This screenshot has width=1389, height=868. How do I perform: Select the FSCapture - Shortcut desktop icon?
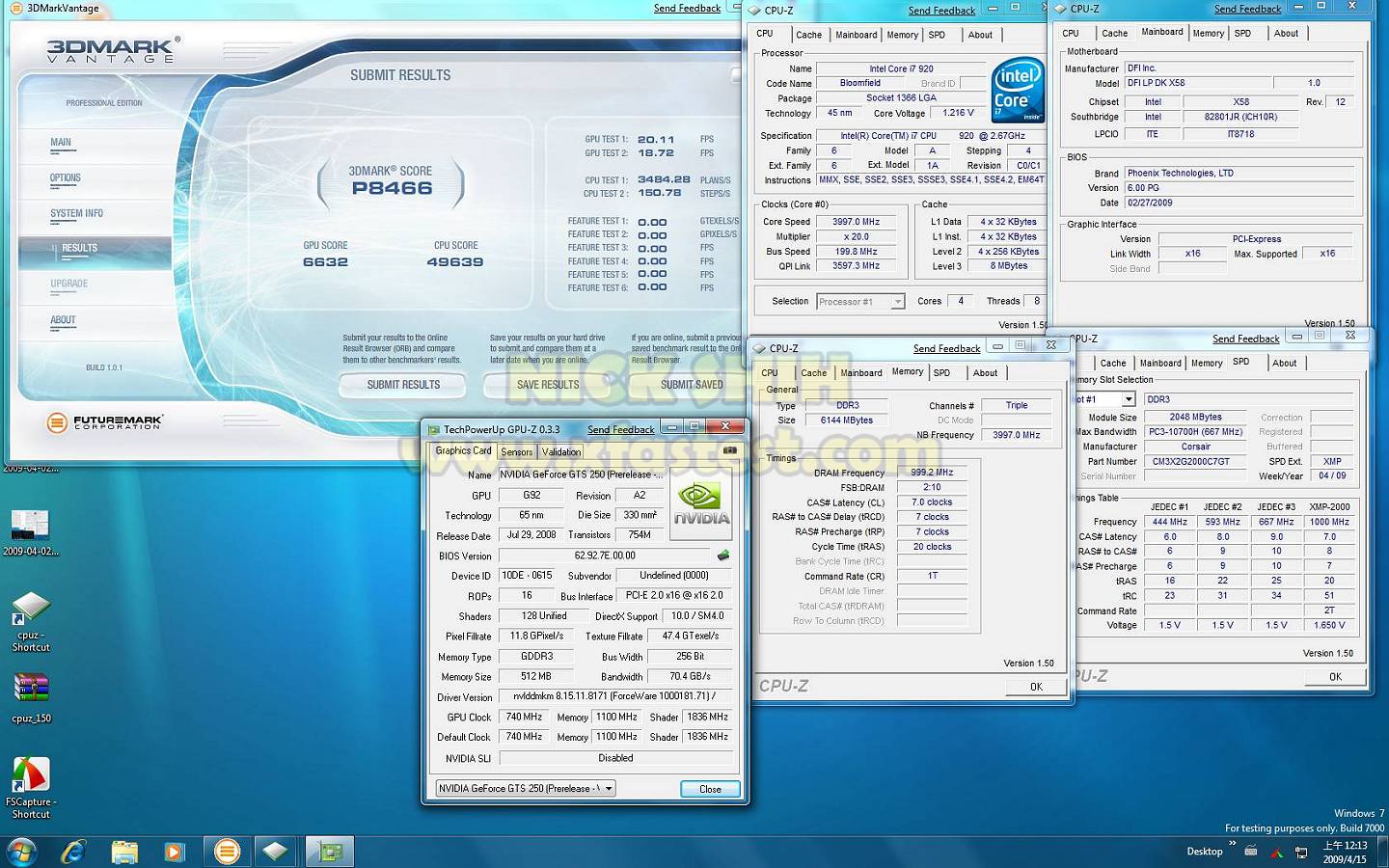(x=31, y=788)
